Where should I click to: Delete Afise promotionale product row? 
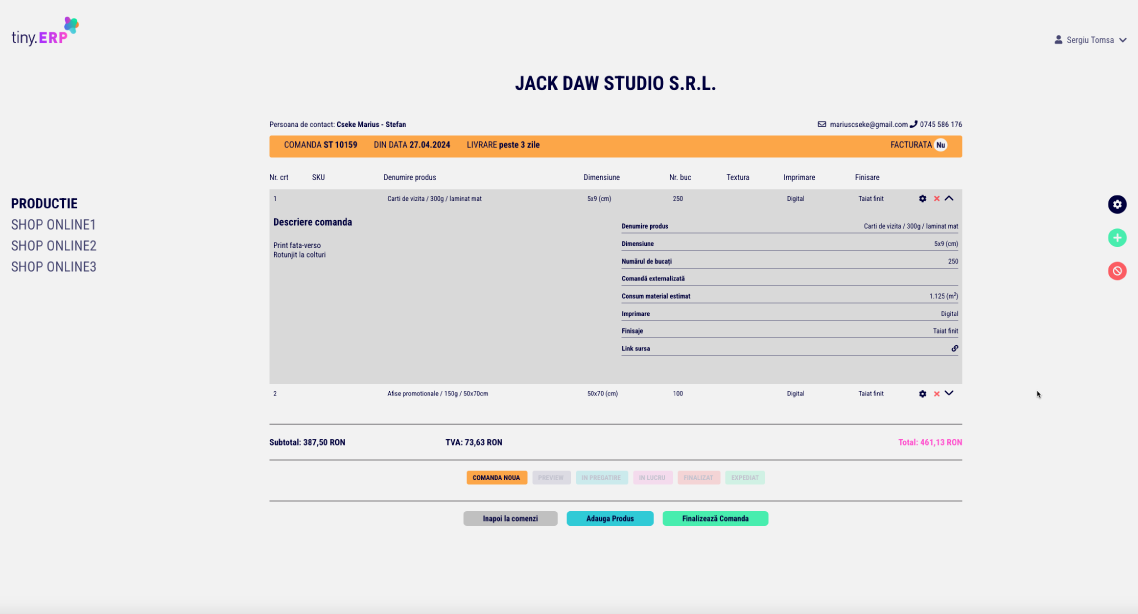tap(936, 394)
